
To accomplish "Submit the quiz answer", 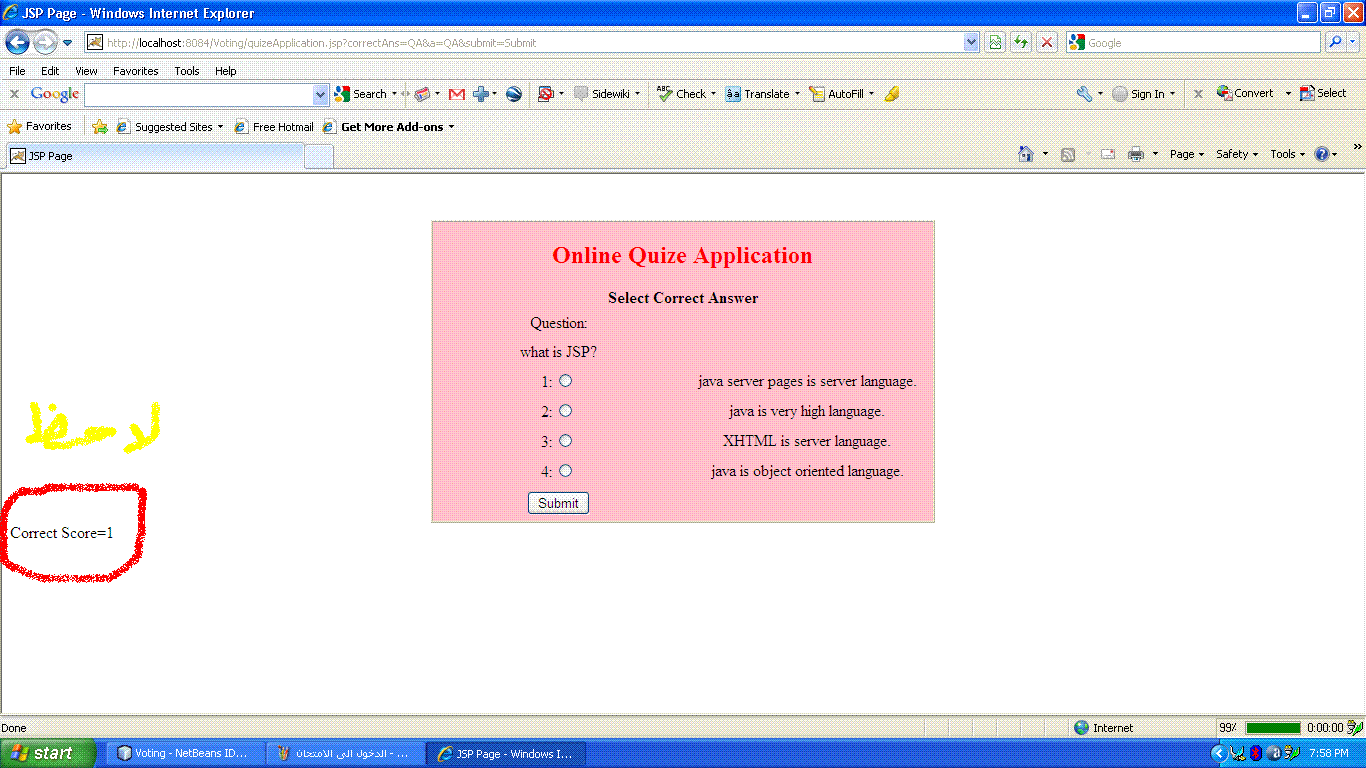I will 558,503.
